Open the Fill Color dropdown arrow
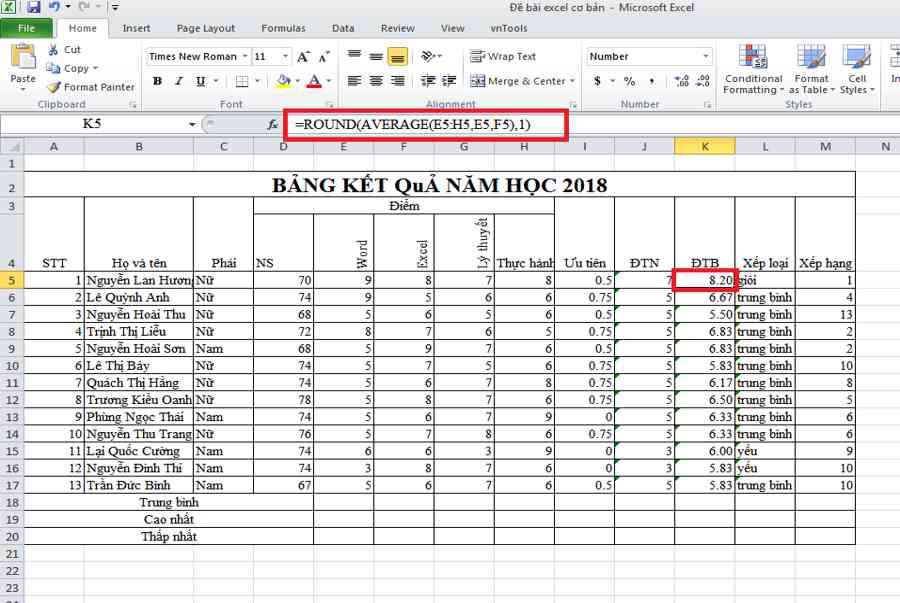Viewport: 900px width, 603px height. tap(297, 81)
